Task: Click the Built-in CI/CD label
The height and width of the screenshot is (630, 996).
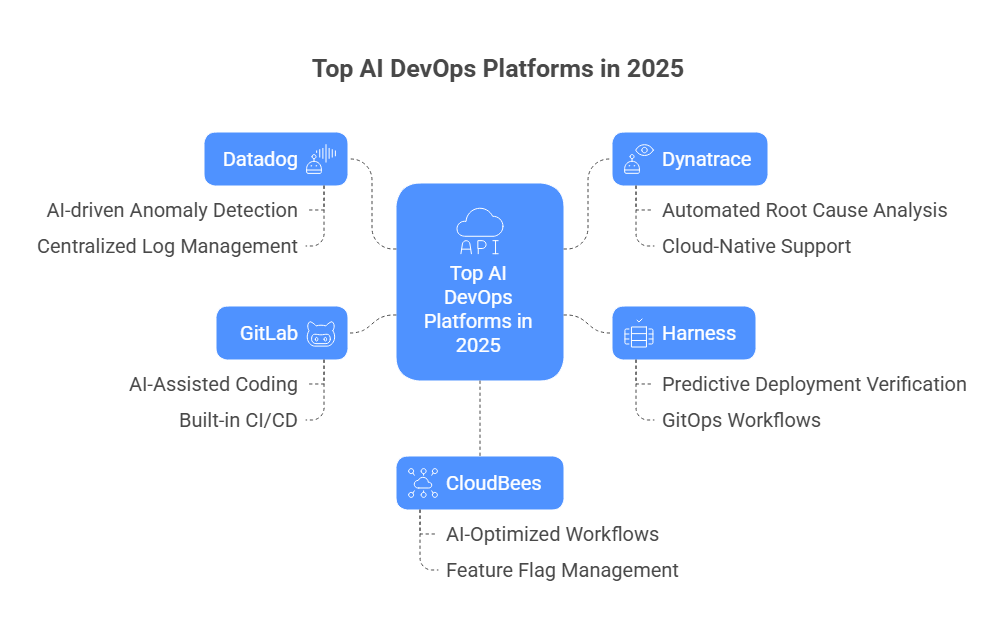Action: point(238,420)
